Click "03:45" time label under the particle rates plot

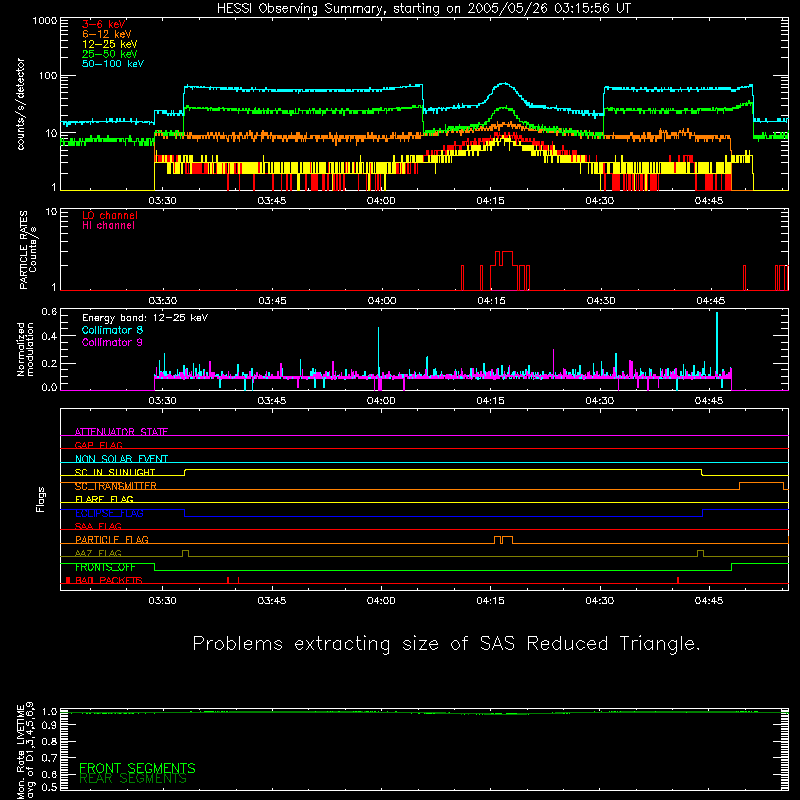click(272, 301)
